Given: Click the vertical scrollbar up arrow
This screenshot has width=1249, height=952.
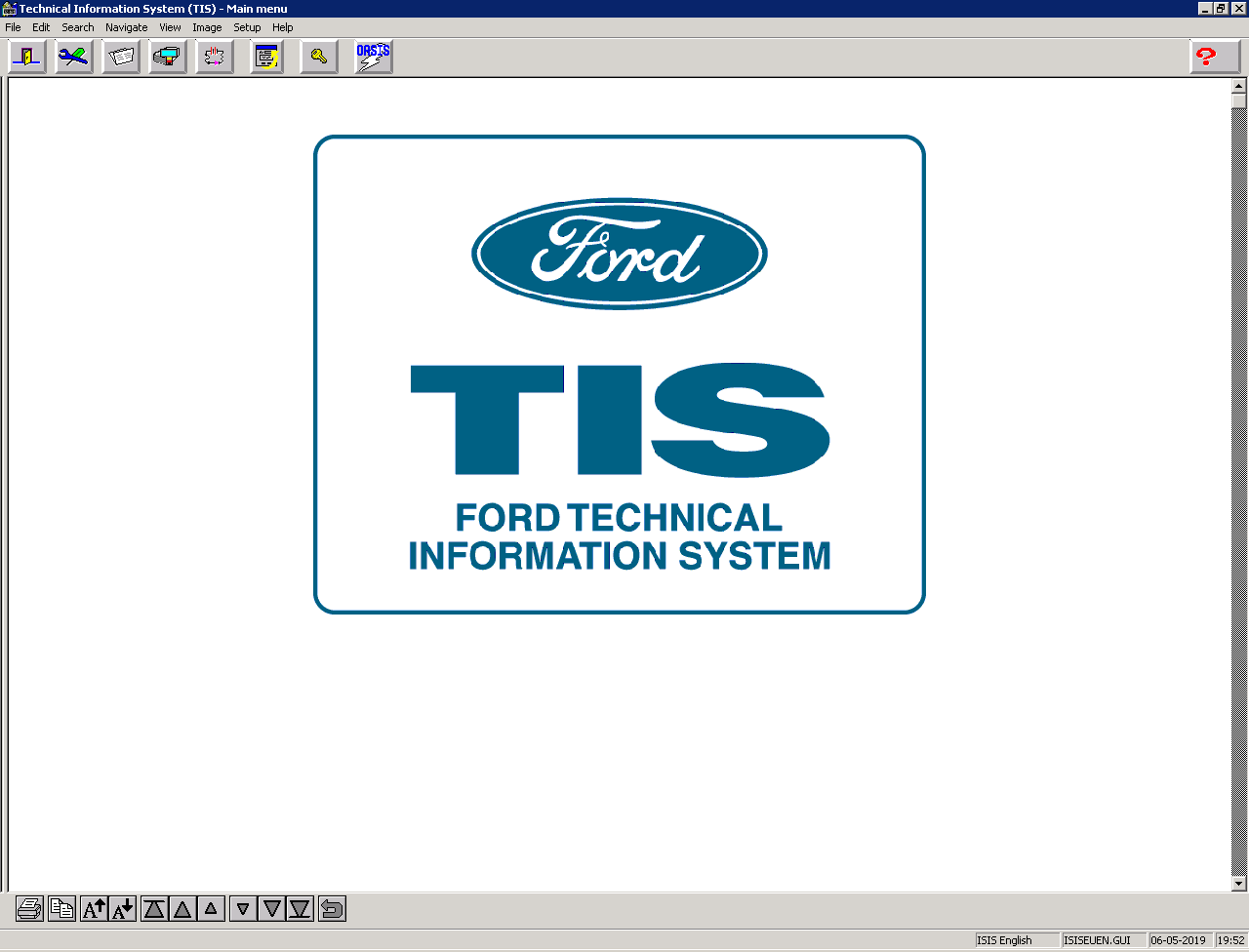Looking at the screenshot, I should pyautogui.click(x=1239, y=86).
